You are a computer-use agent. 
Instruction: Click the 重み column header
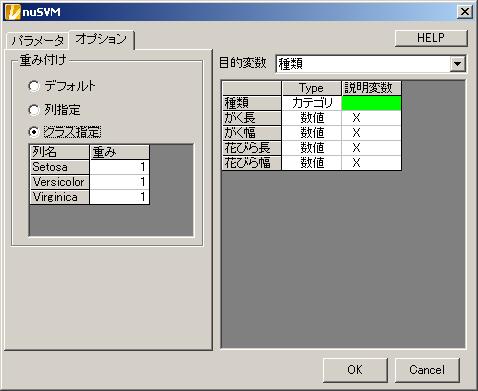click(119, 152)
